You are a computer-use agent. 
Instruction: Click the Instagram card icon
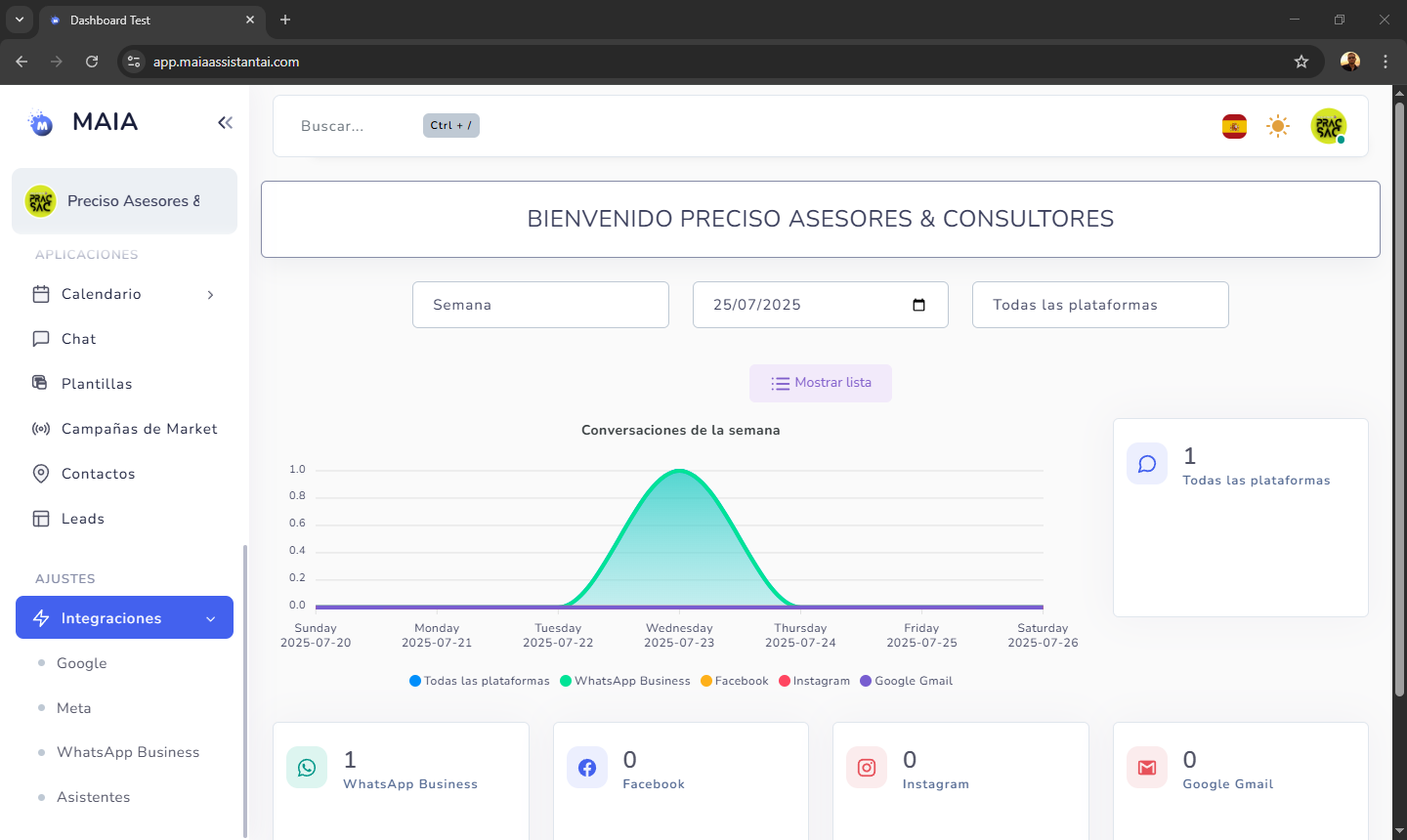pyautogui.click(x=867, y=768)
